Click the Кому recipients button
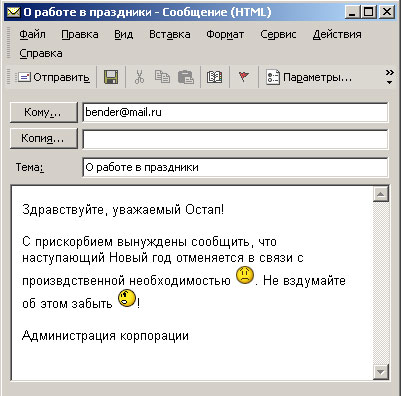Image resolution: width=401 pixels, height=396 pixels. (44, 113)
